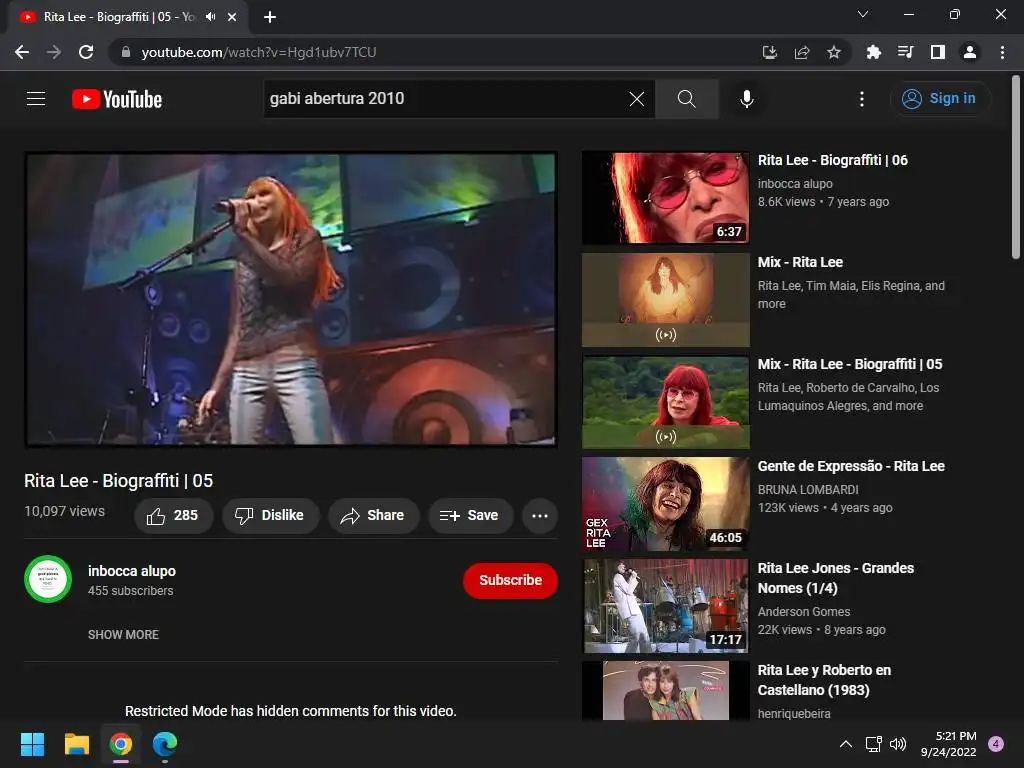The width and height of the screenshot is (1024, 768).
Task: Open inbocca alupo channel name link
Action: 132,571
